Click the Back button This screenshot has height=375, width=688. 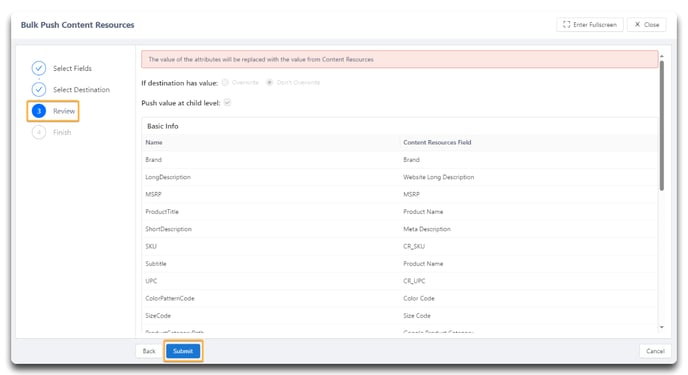click(149, 351)
